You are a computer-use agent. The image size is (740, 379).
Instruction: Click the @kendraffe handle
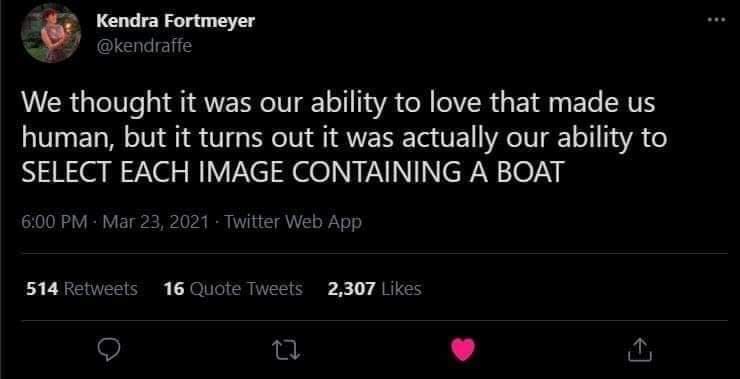click(x=144, y=46)
